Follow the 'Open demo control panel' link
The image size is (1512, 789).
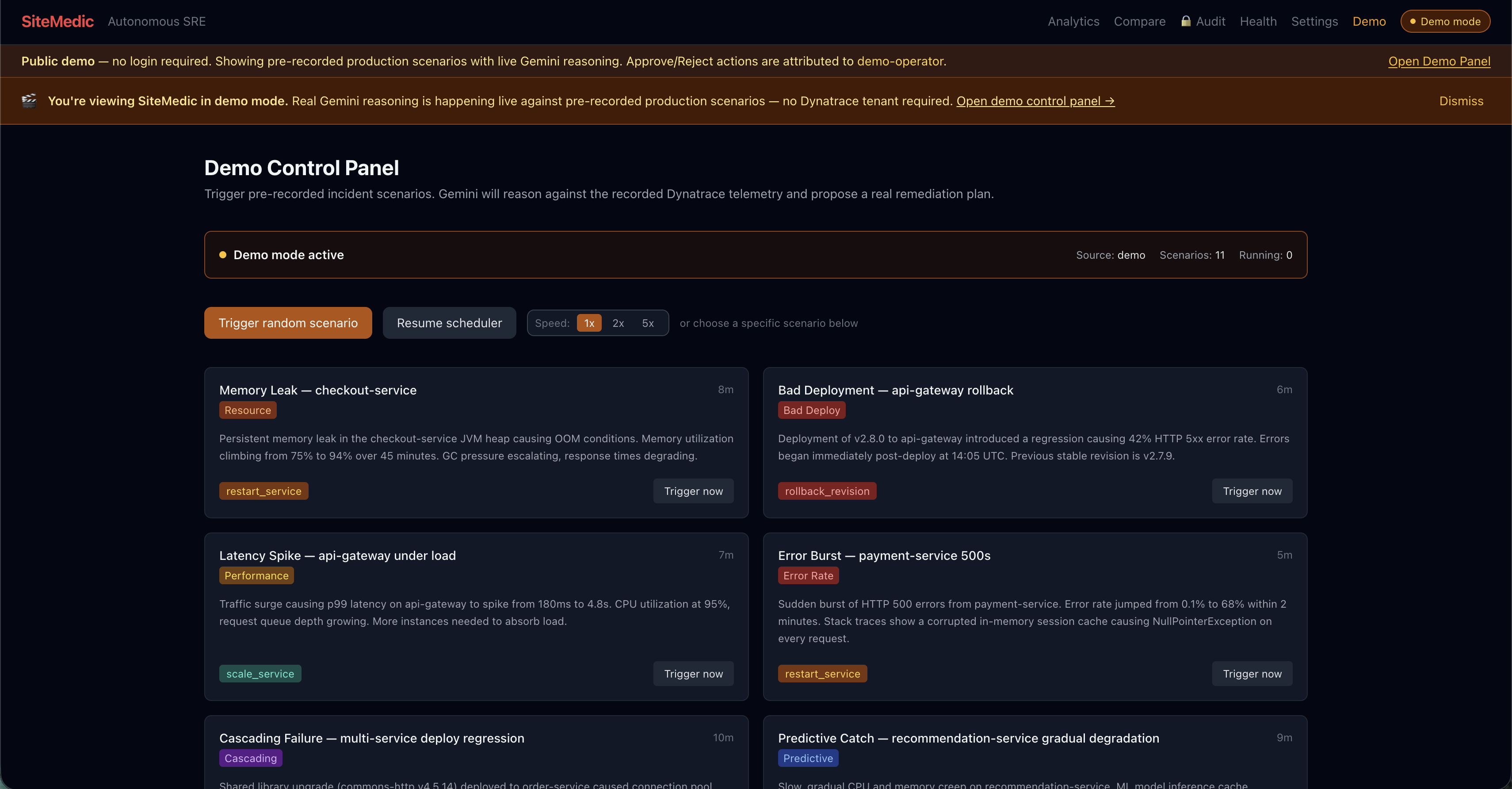tap(1035, 101)
